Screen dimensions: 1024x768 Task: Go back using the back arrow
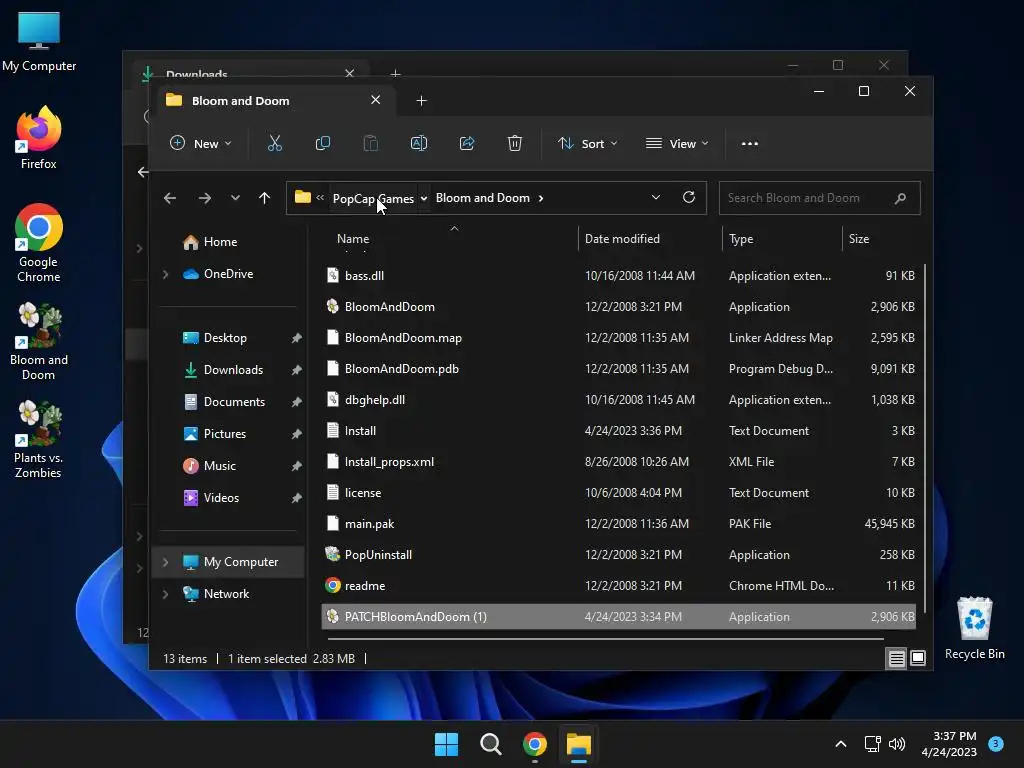(x=170, y=198)
